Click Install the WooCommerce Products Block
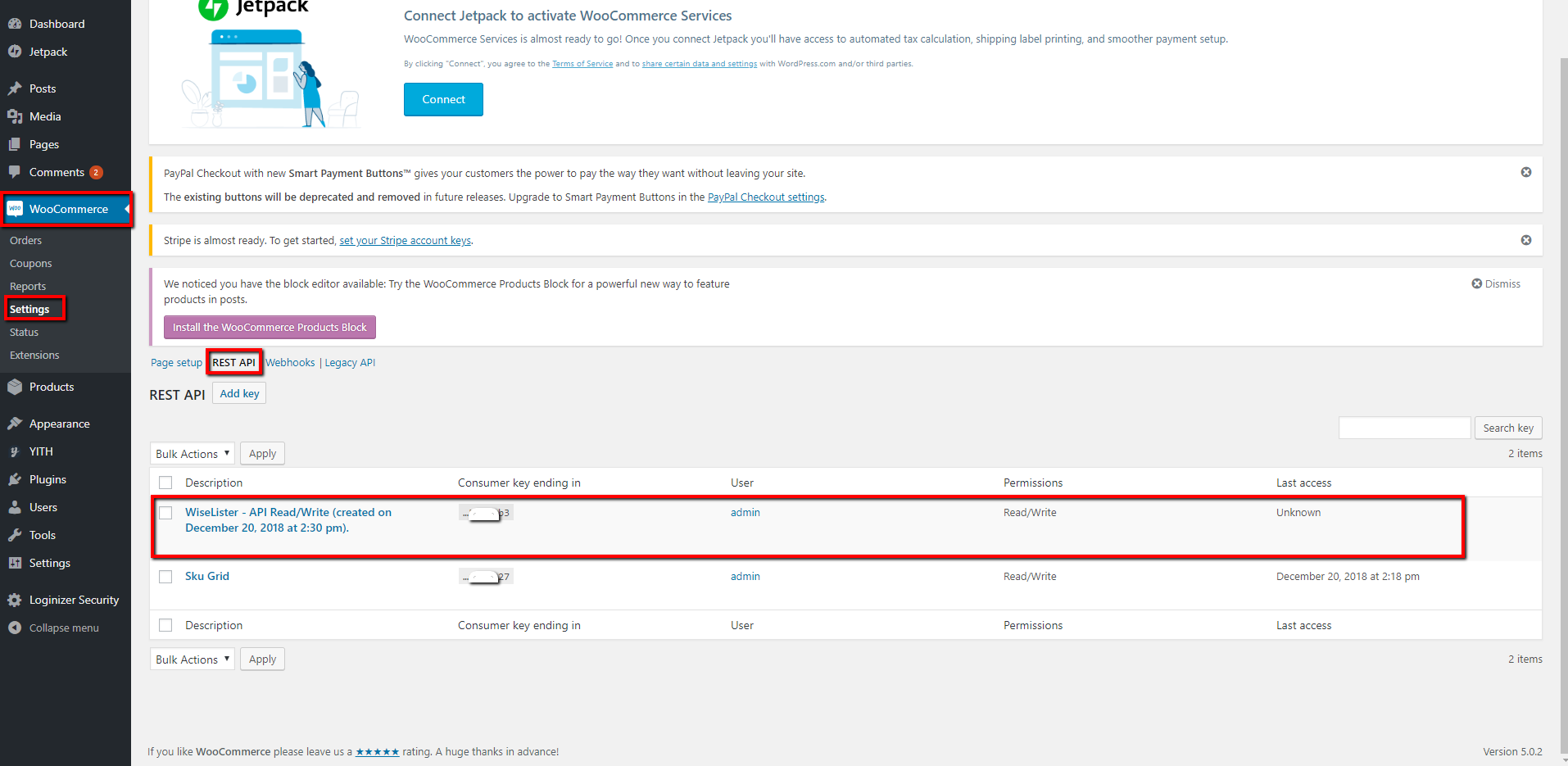The width and height of the screenshot is (1568, 766). click(x=270, y=327)
